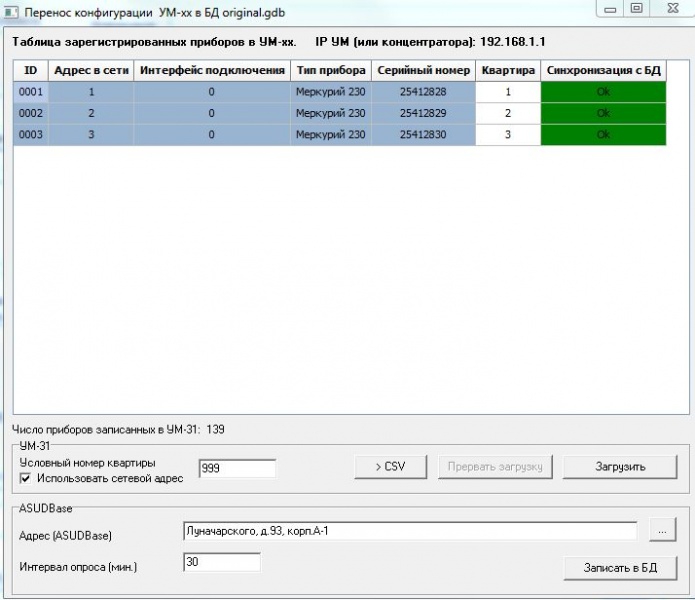Image resolution: width=695 pixels, height=600 pixels.
Task: Click the Квартира cell with value 2
Action: pos(507,113)
